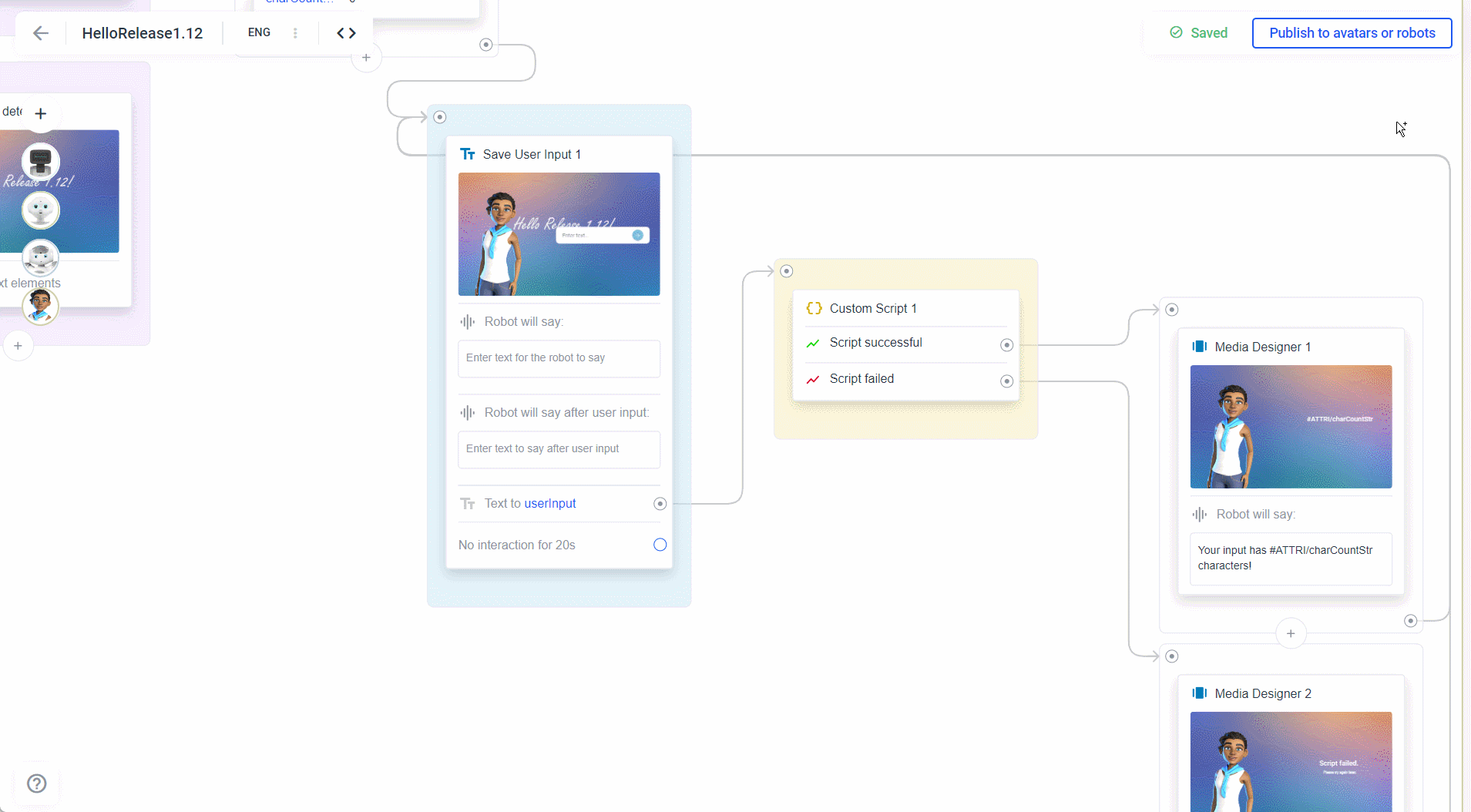This screenshot has width=1471, height=812.
Task: Click the Robot will say field in Save User Input
Action: [x=559, y=358]
